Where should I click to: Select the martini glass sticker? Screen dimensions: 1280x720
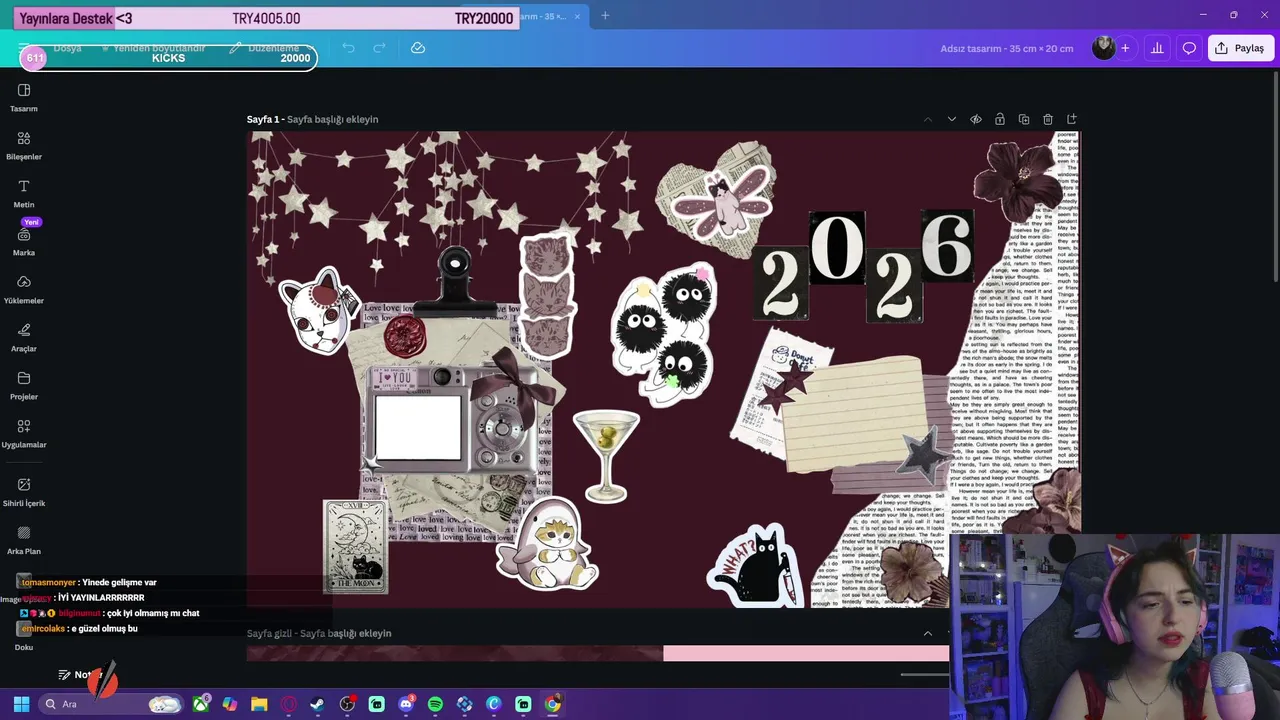click(606, 456)
